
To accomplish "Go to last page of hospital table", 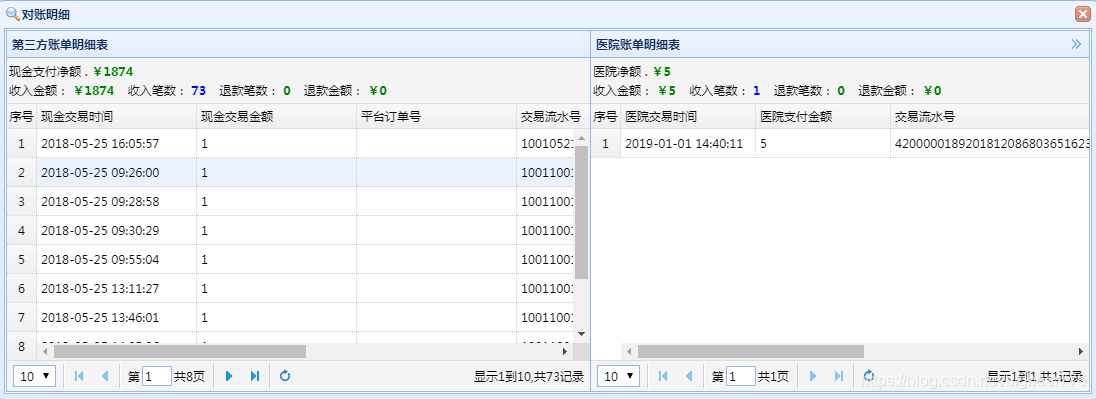I will pyautogui.click(x=839, y=376).
